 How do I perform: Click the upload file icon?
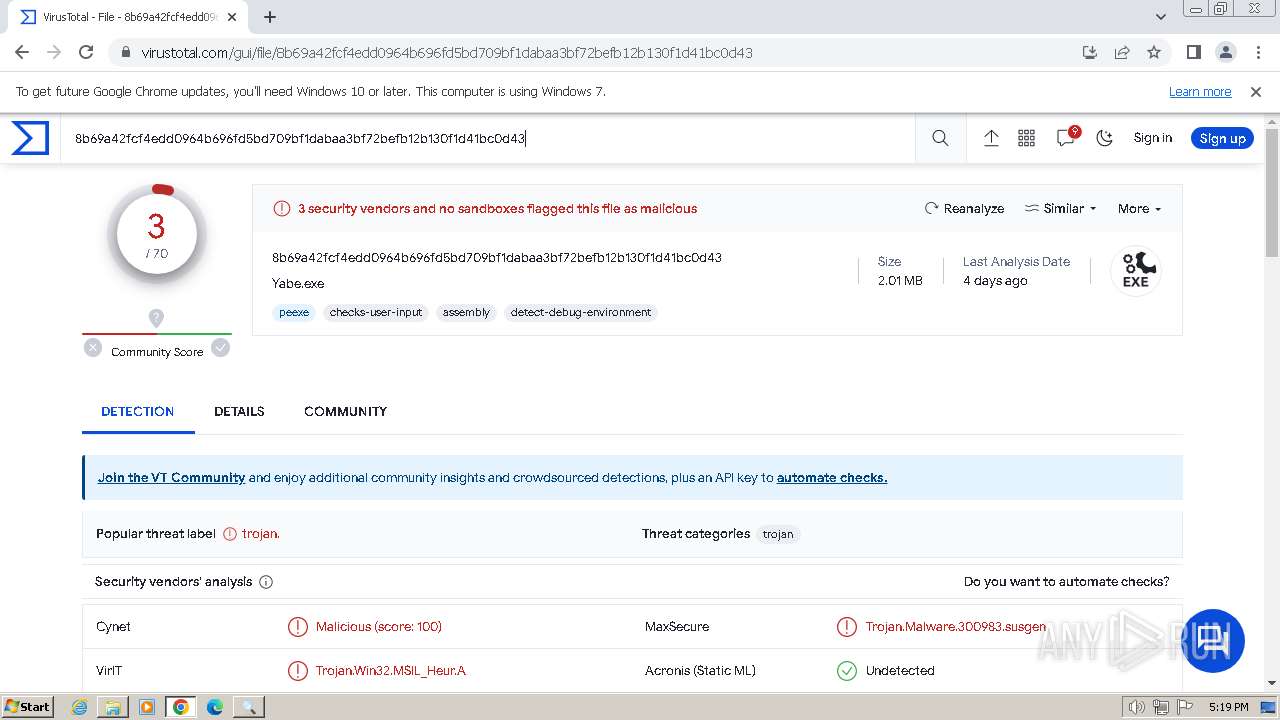(991, 138)
